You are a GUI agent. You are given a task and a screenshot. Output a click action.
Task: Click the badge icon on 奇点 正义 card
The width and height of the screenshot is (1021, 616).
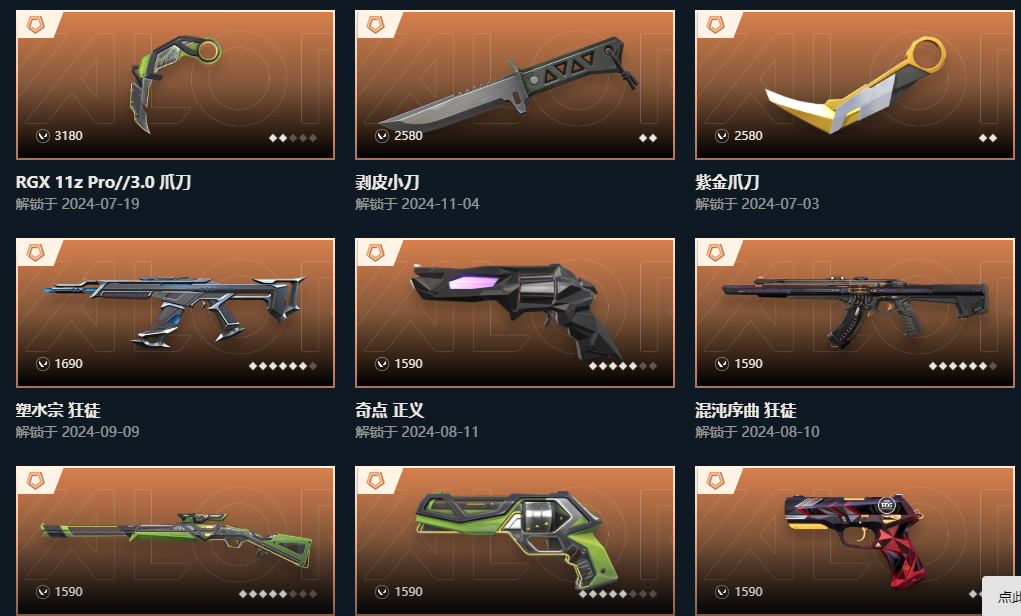(375, 253)
